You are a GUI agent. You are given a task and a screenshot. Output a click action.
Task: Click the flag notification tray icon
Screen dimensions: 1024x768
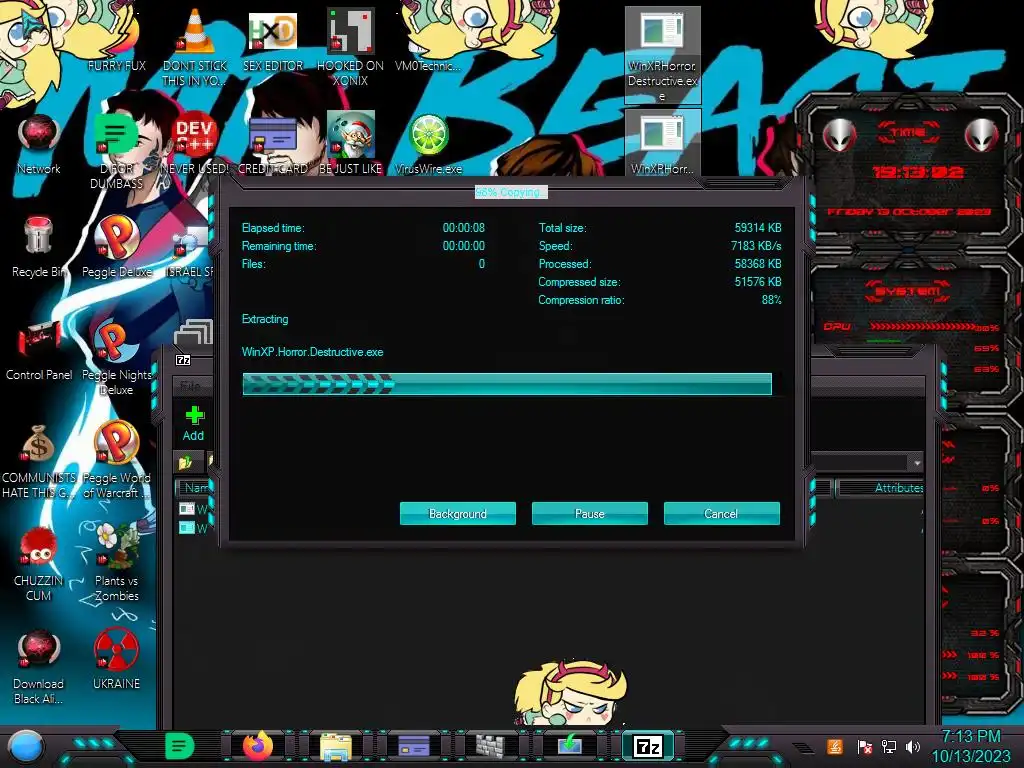[x=865, y=746]
